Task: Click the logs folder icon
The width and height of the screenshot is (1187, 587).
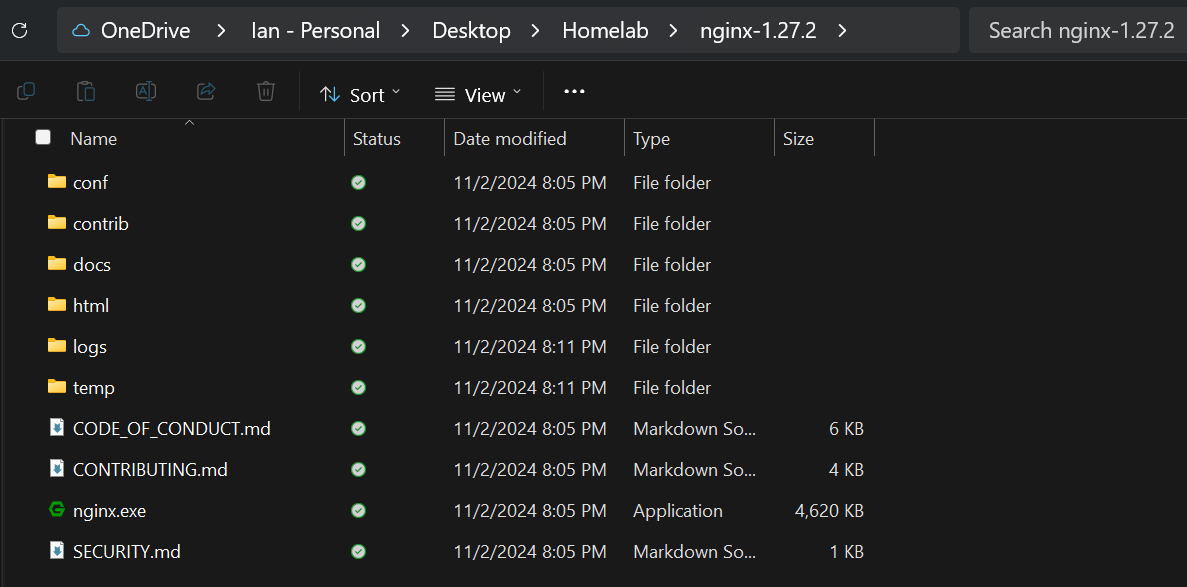Action: [x=57, y=345]
